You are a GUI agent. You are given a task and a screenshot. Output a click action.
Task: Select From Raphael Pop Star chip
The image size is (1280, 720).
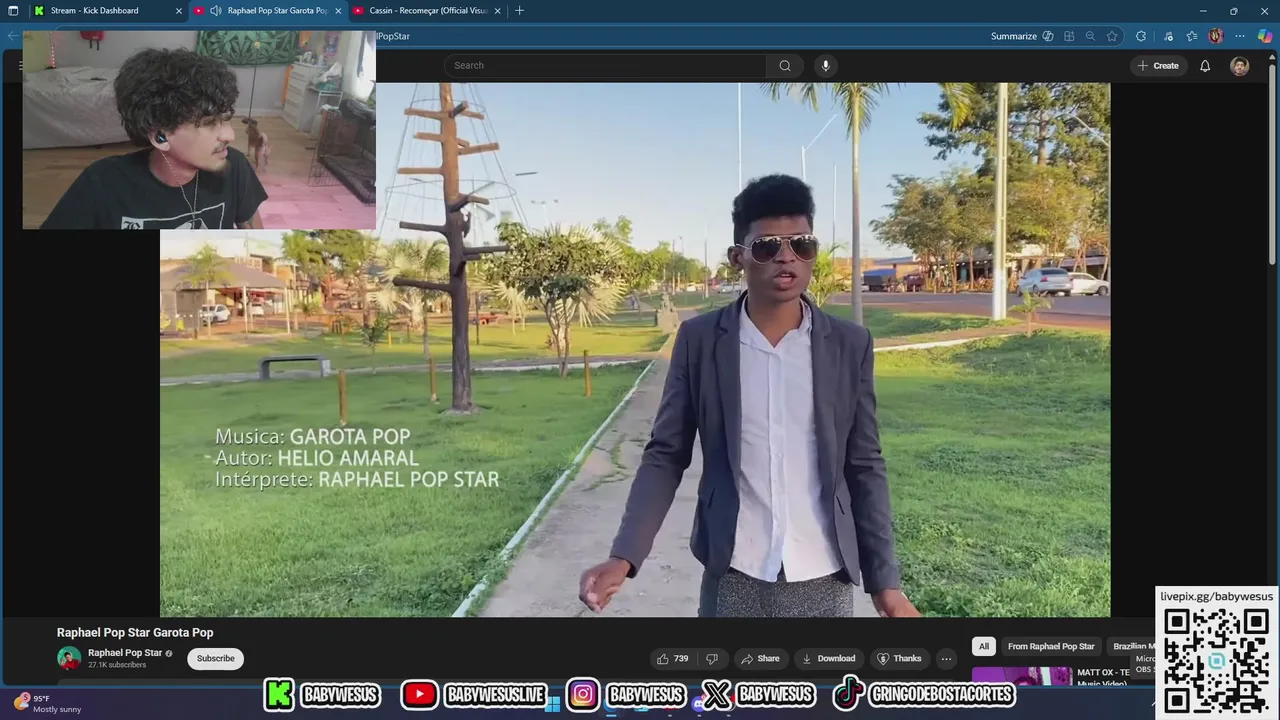1051,646
